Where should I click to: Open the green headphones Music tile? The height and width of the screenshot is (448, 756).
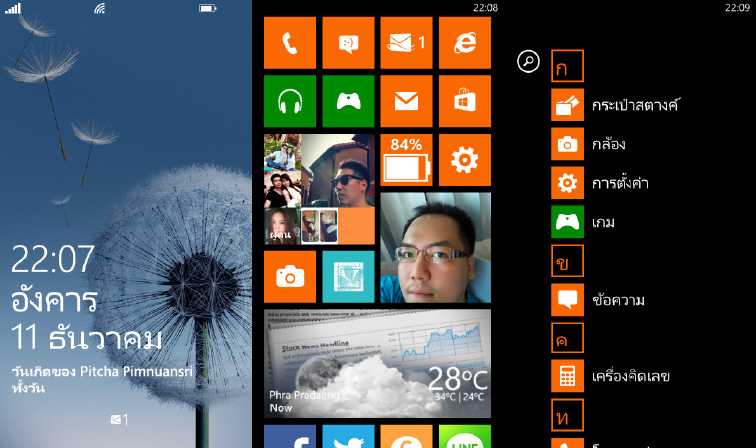tap(290, 101)
